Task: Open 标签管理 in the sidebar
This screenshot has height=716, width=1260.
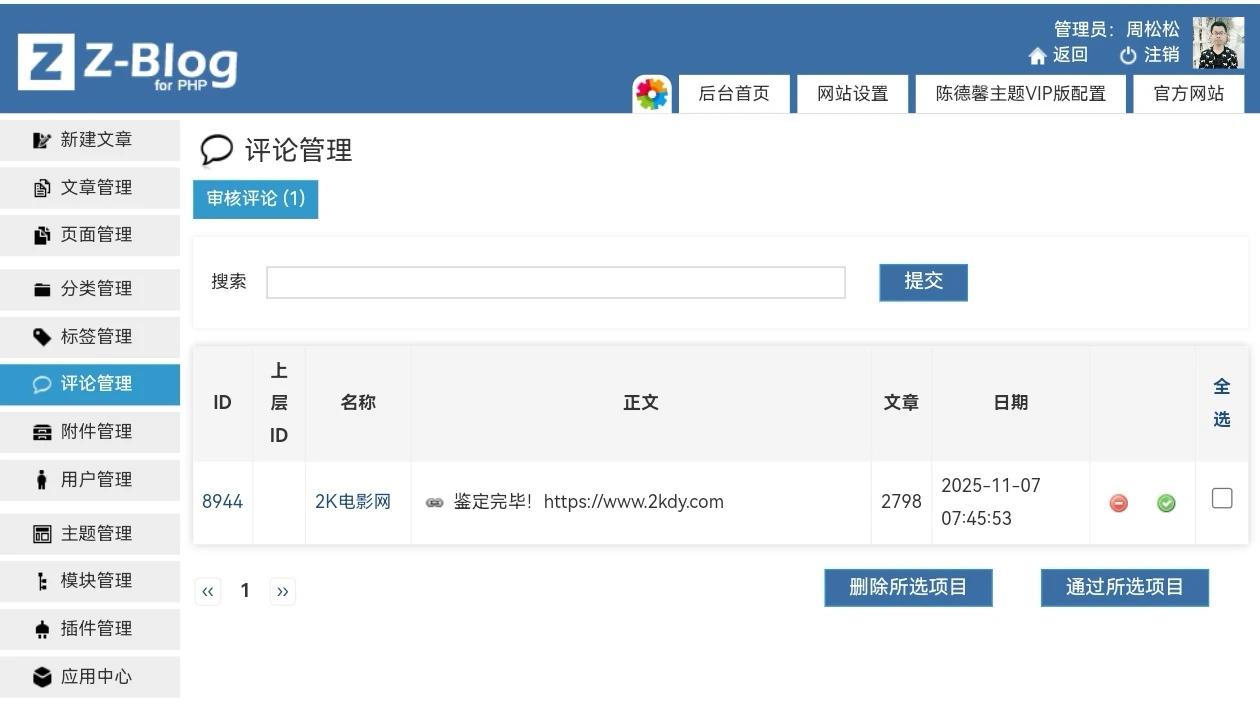Action: click(x=90, y=337)
